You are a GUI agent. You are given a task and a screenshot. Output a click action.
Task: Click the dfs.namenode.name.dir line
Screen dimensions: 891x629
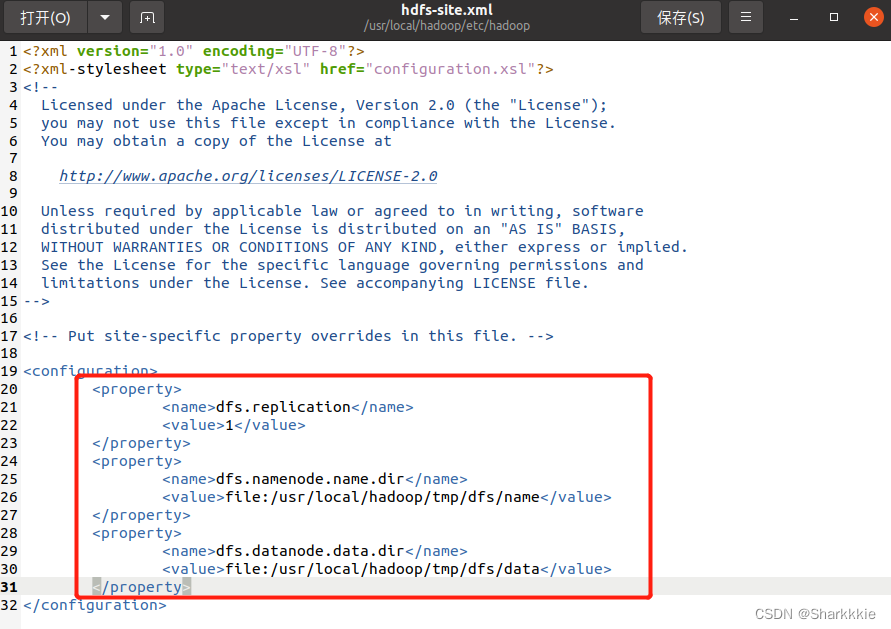(315, 480)
